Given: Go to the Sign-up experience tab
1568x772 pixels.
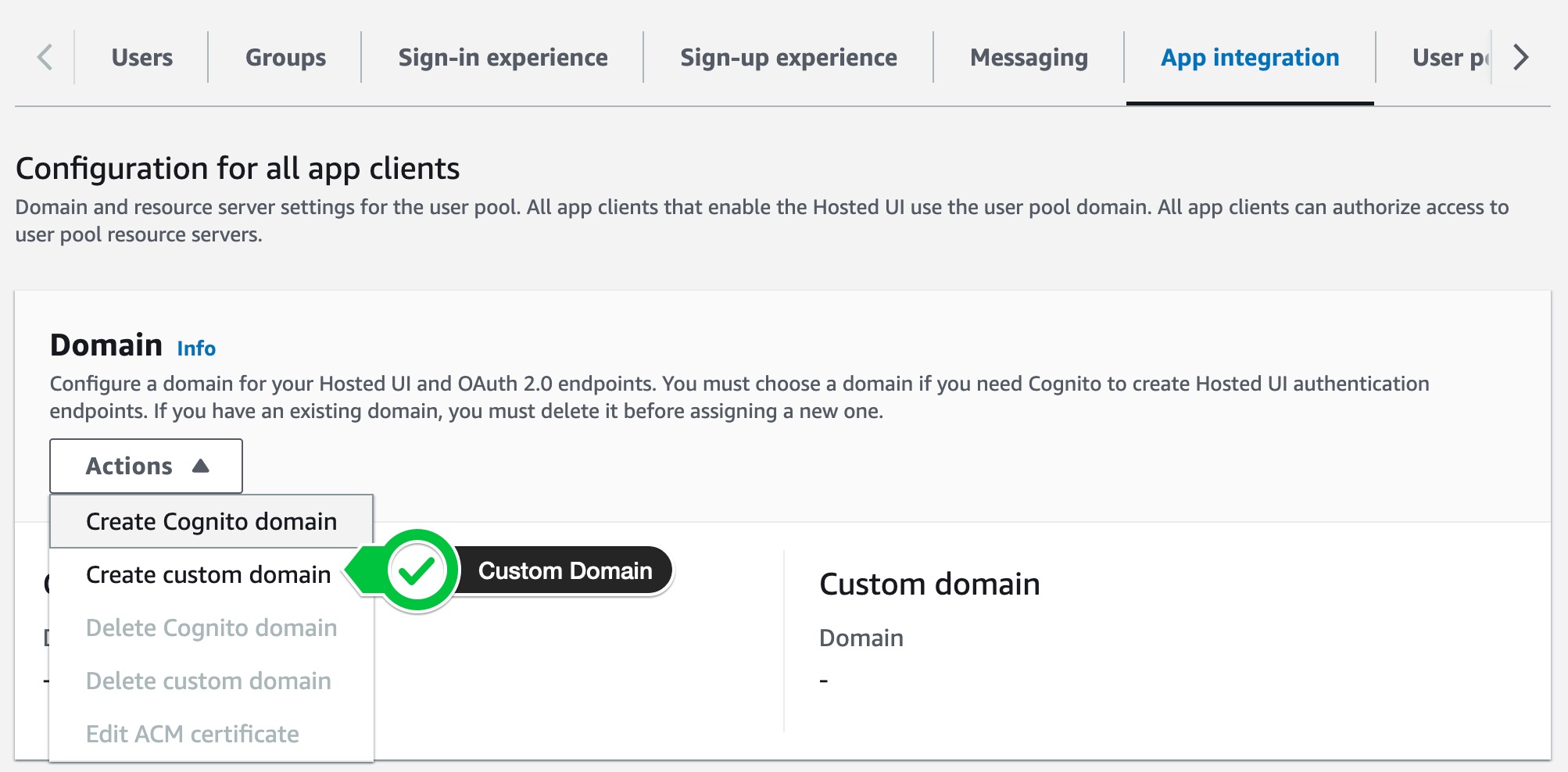Looking at the screenshot, I should 789,57.
